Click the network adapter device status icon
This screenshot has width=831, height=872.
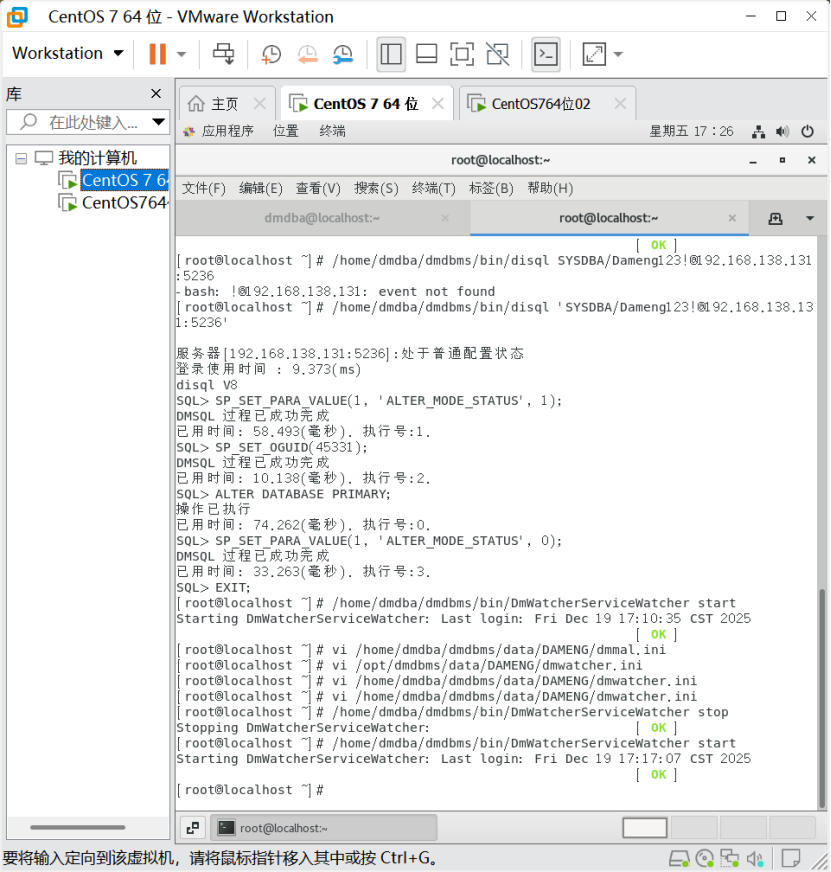(729, 859)
